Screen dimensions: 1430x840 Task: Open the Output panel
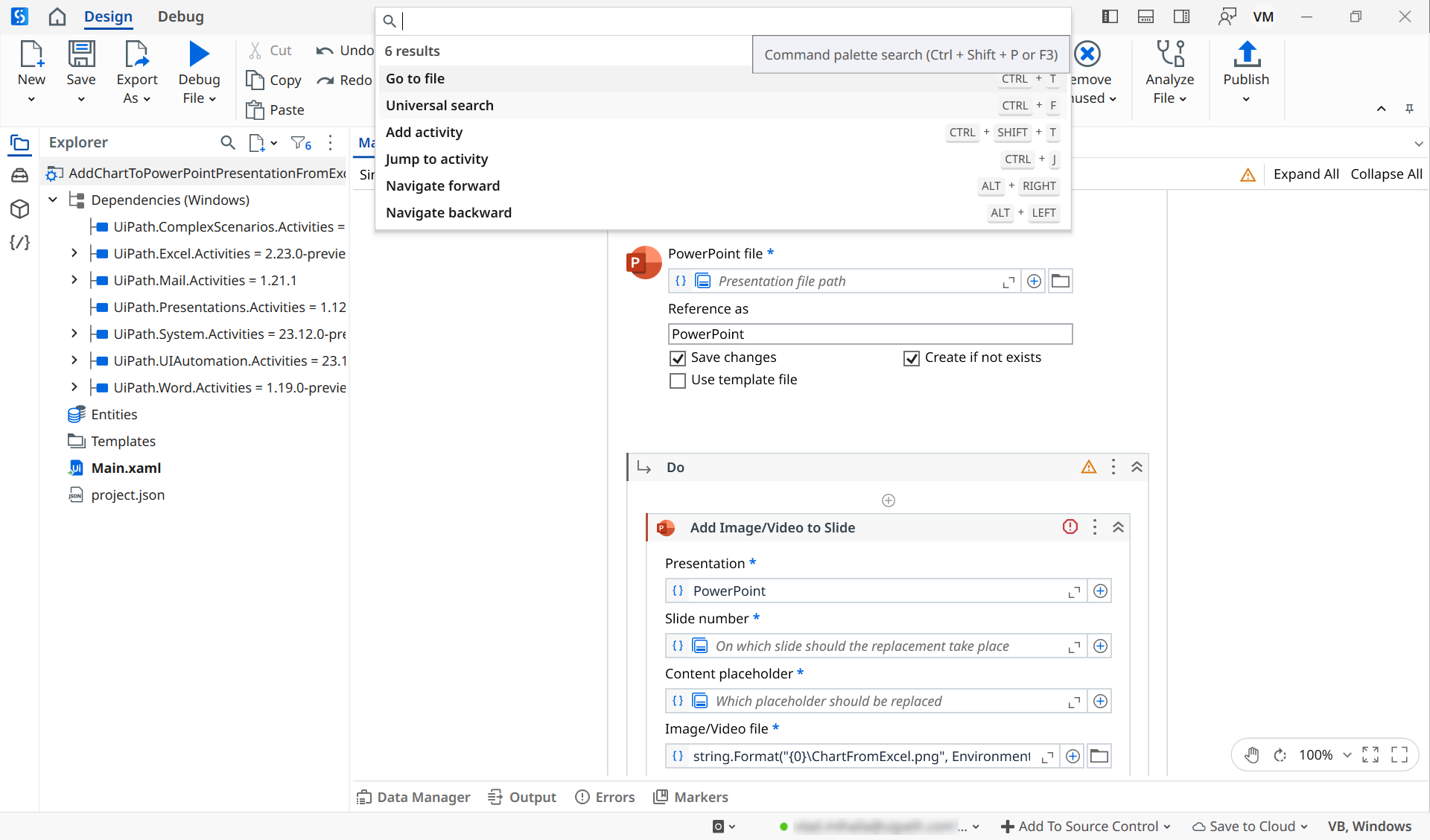pos(522,797)
